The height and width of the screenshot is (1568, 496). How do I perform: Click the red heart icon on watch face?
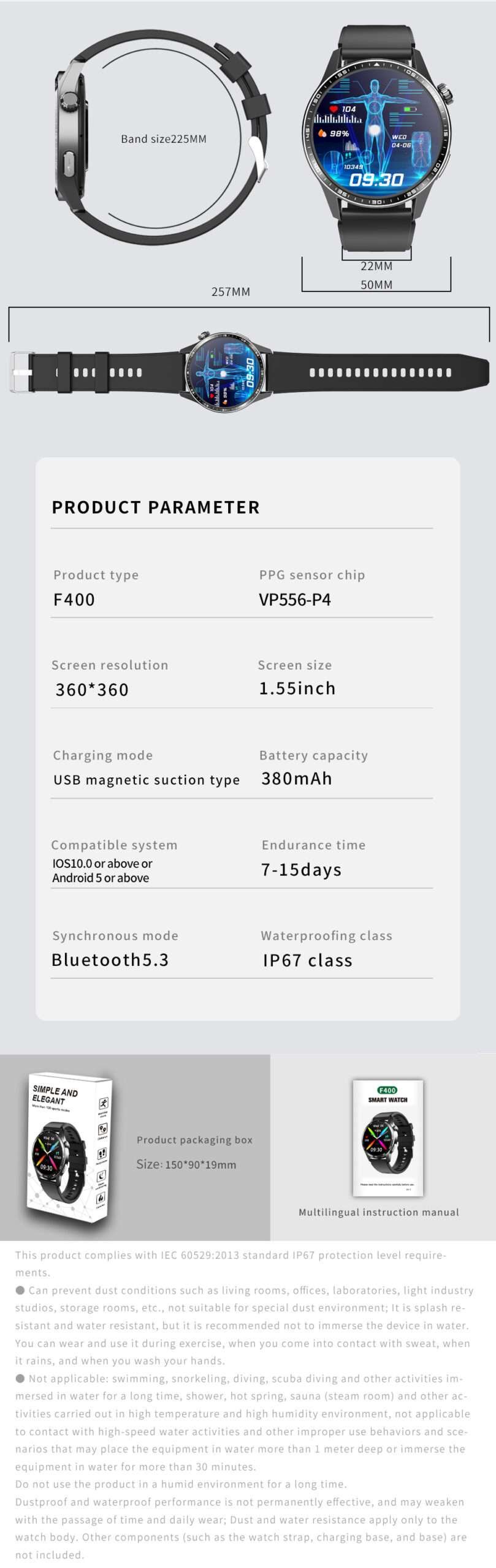pyautogui.click(x=334, y=109)
